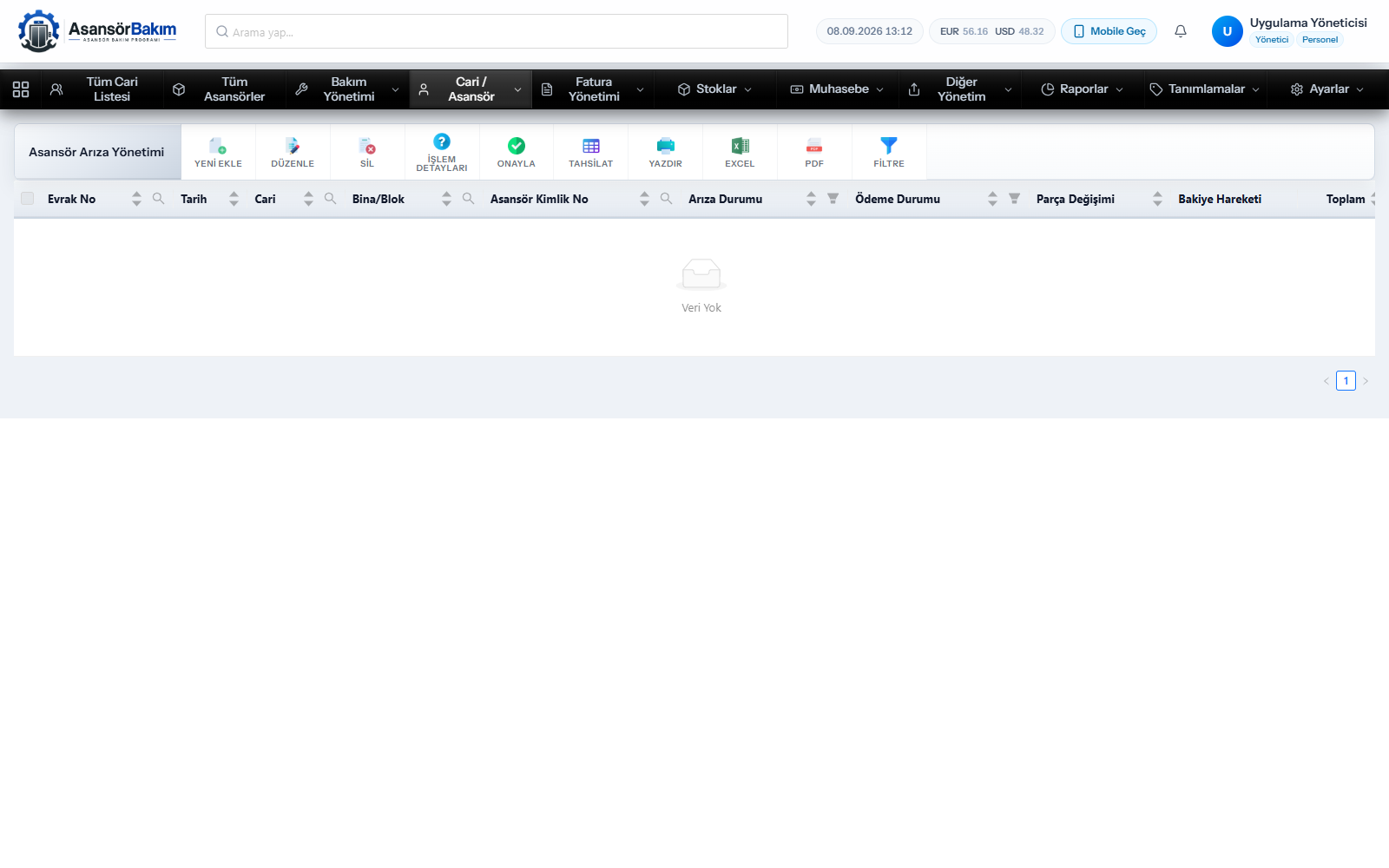This screenshot has width=1389, height=868.
Task: Open the FİLTRE funnel icon
Action: (x=889, y=145)
